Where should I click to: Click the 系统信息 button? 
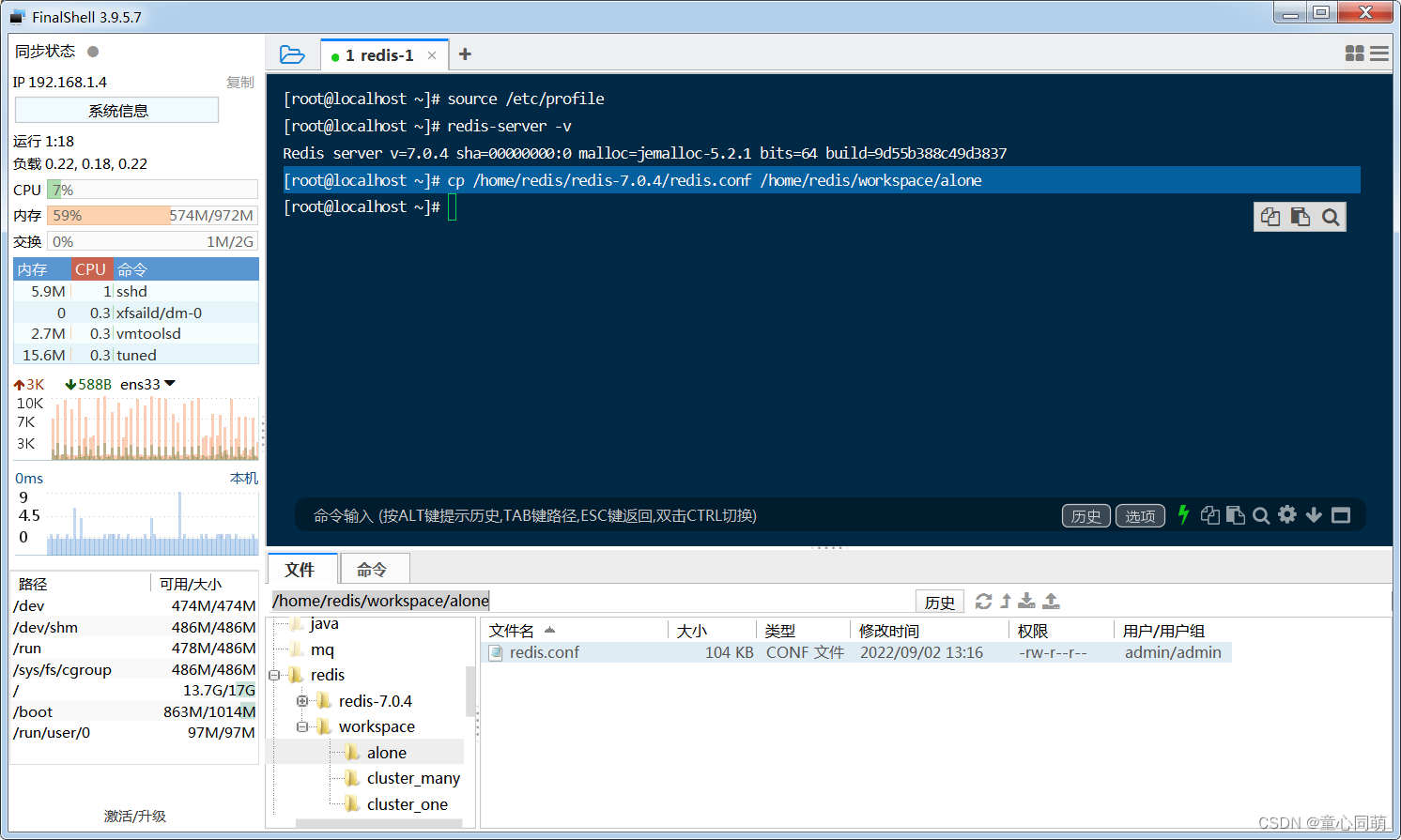(x=117, y=111)
